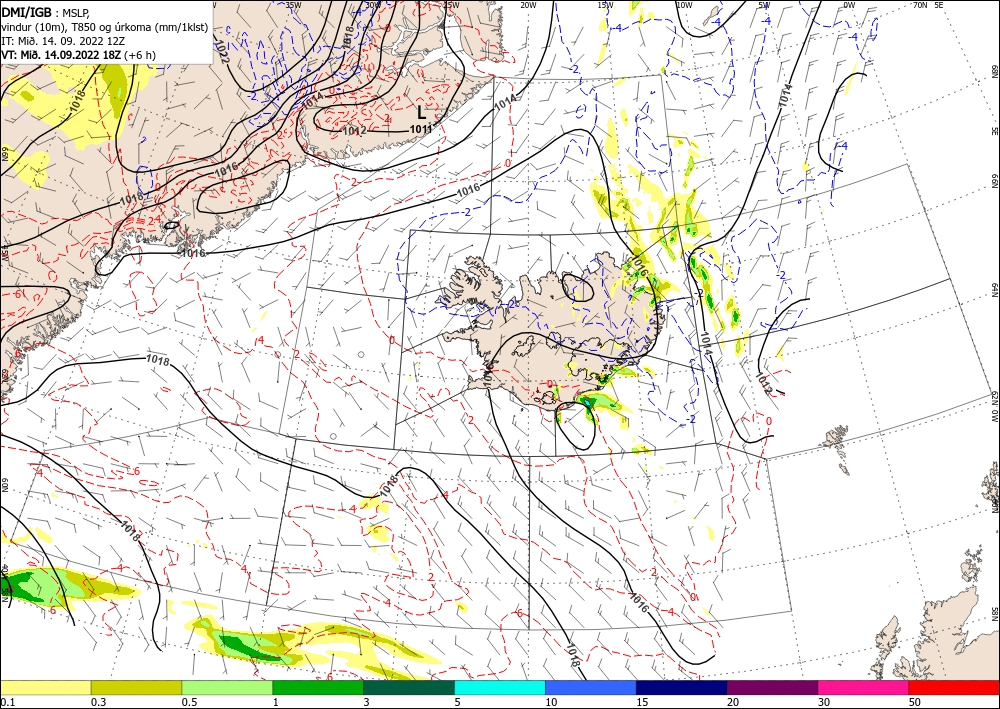The image size is (1000, 709).
Task: Select the red 50+ legend swatch
Action: click(954, 687)
